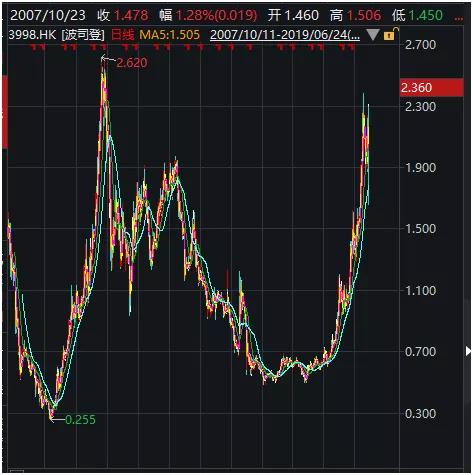473x475 pixels.
Task: Click the 2.620 high price marker
Action: tap(132, 63)
